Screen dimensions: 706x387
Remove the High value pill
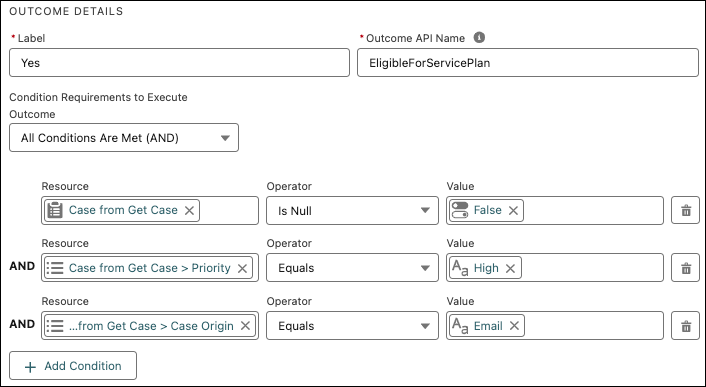[510, 268]
